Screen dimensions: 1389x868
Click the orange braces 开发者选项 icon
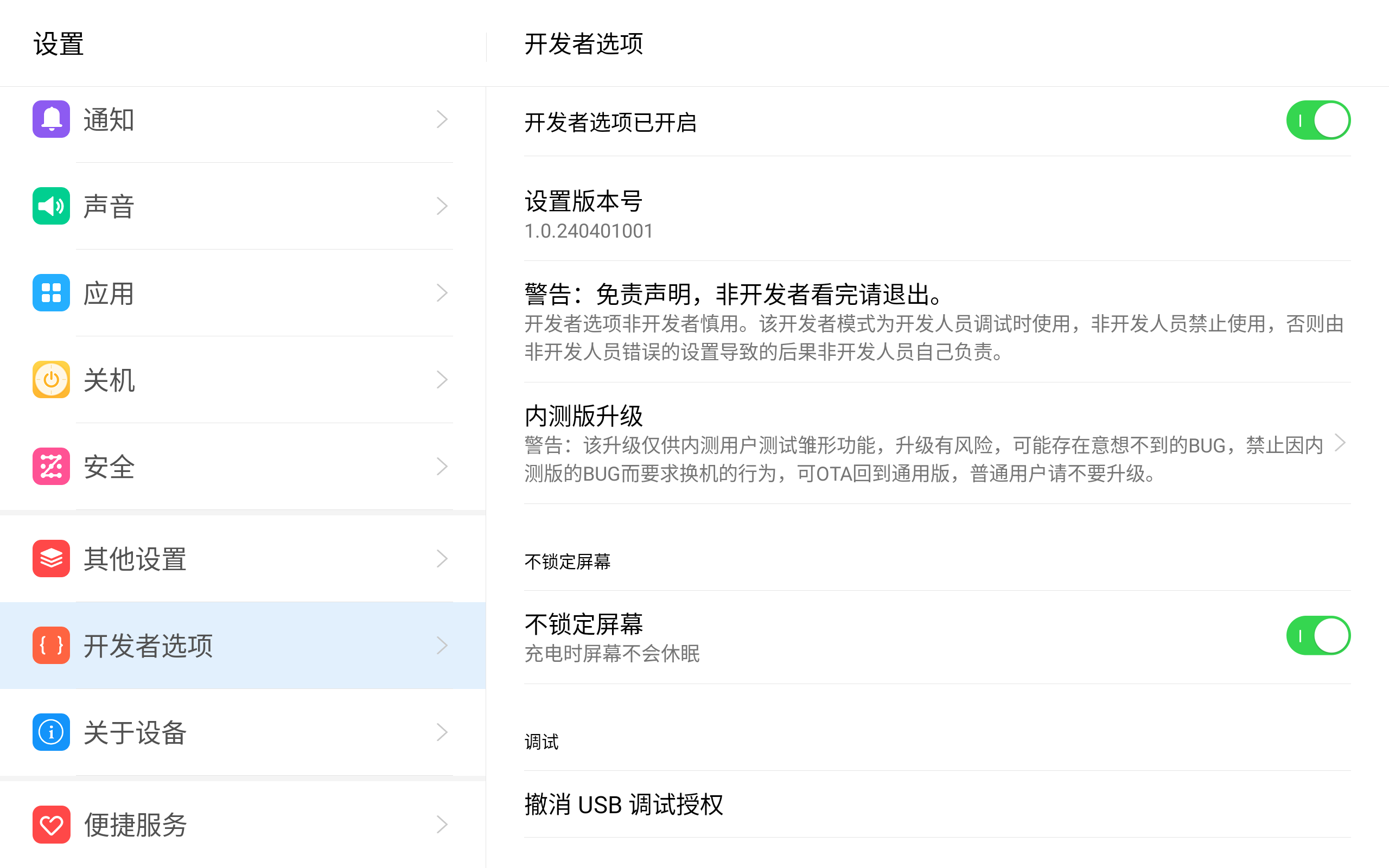[x=51, y=645]
